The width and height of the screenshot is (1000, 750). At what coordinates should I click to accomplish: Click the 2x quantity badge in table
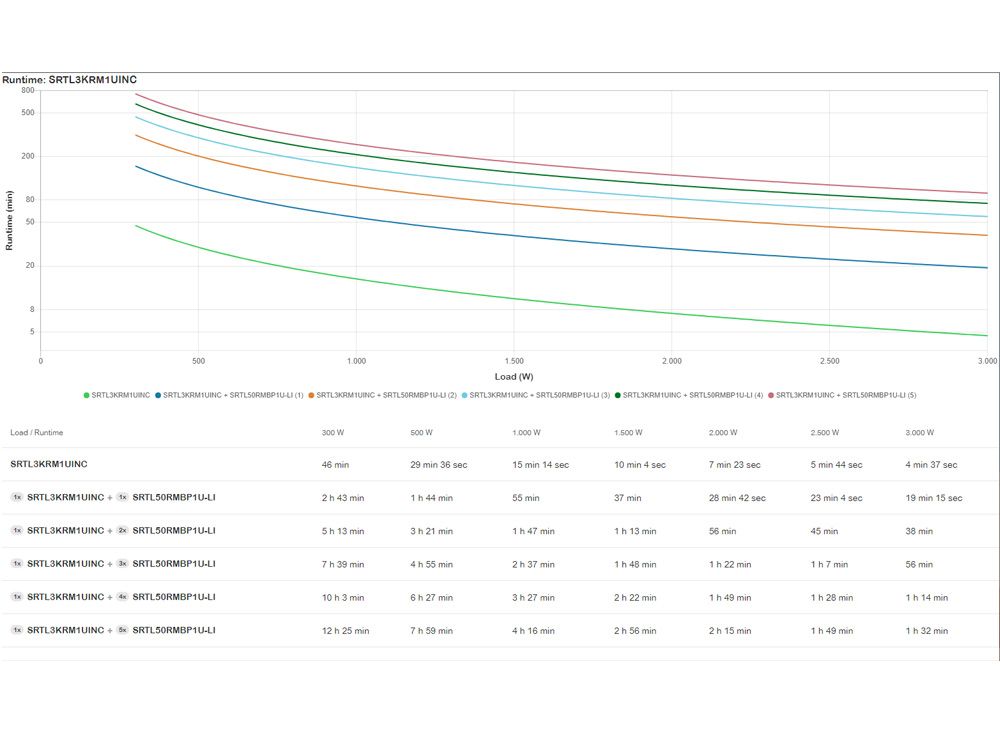pos(122,531)
